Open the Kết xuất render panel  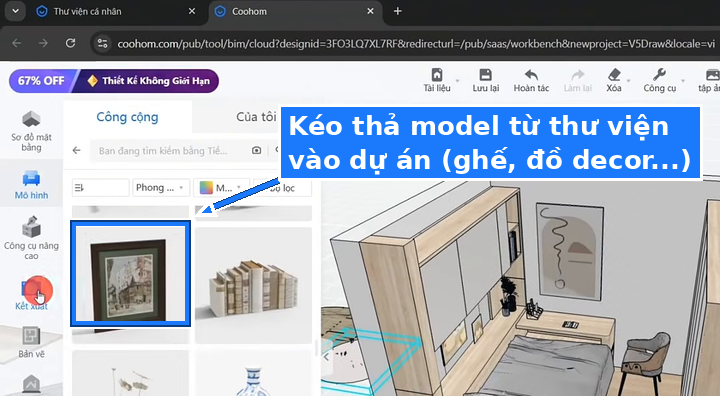pyautogui.click(x=31, y=294)
